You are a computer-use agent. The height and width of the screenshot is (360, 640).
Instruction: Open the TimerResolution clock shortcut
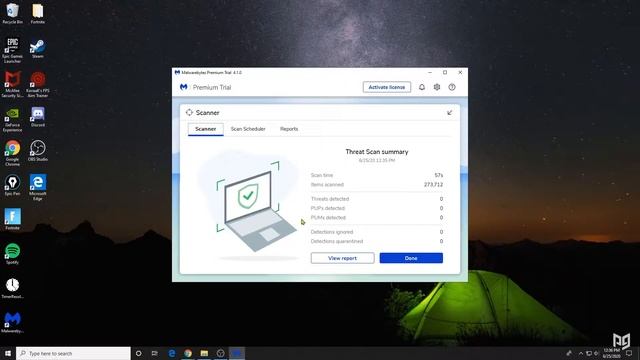12,288
